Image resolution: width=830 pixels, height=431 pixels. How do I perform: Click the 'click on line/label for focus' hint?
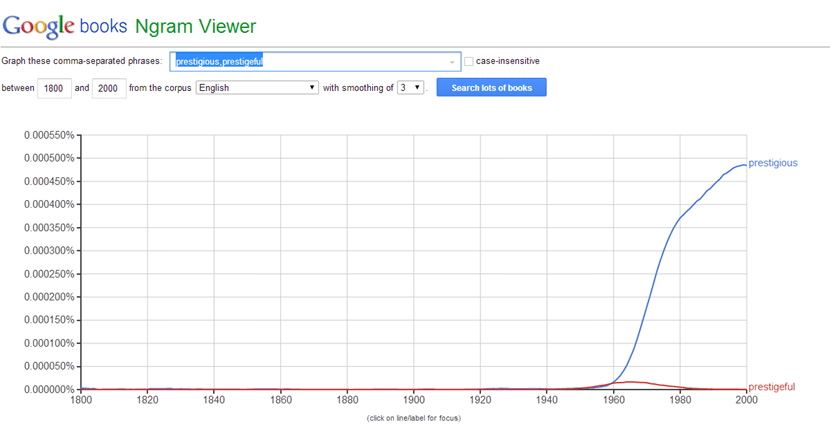click(x=414, y=417)
